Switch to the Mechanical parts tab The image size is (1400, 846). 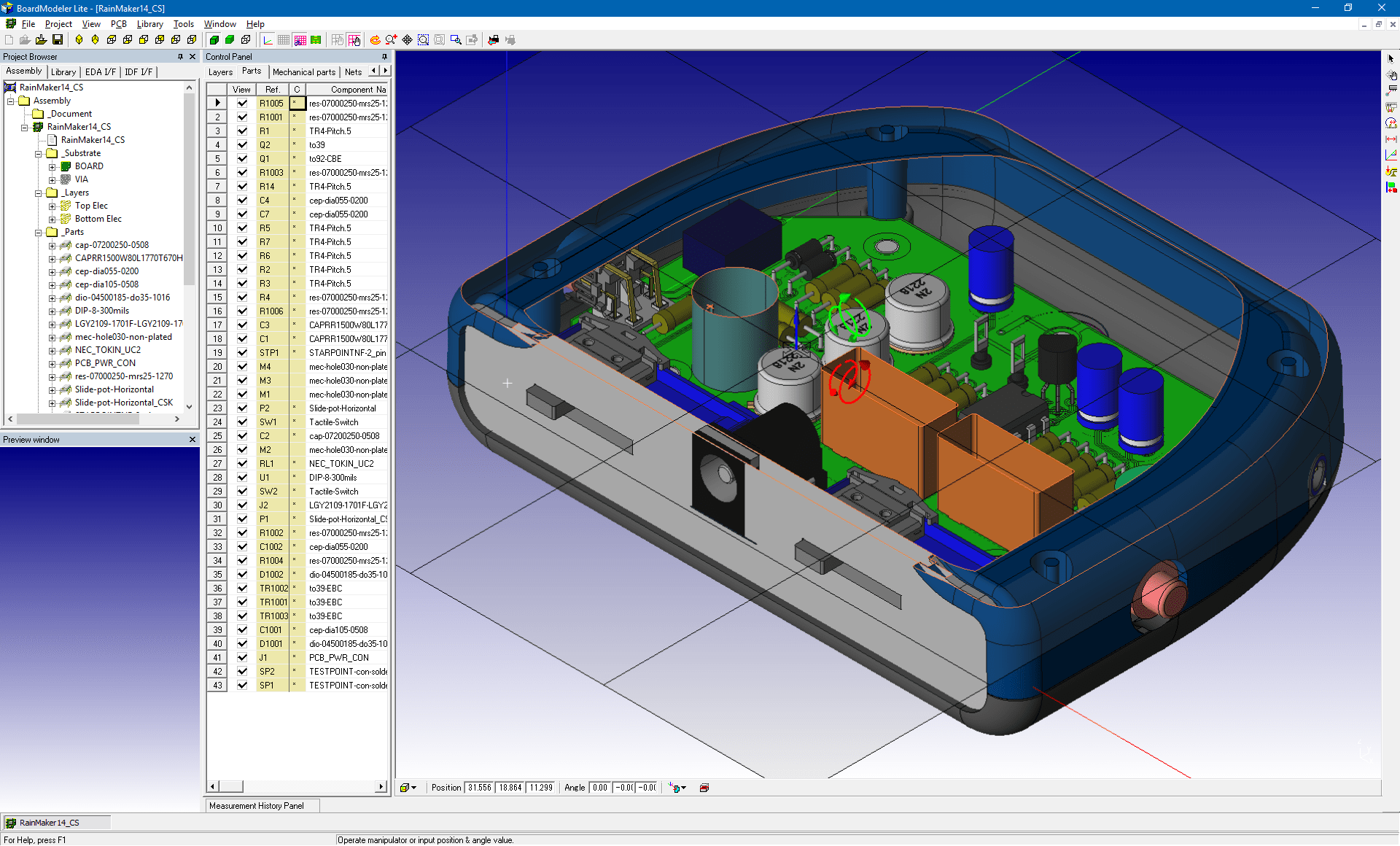[x=304, y=71]
